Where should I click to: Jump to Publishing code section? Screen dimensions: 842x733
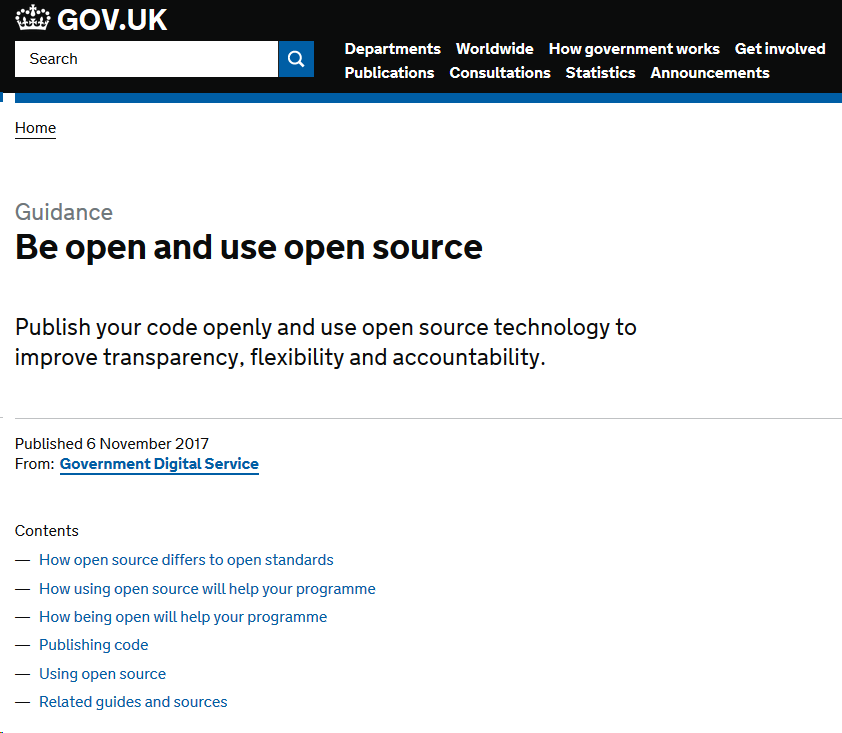tap(94, 644)
